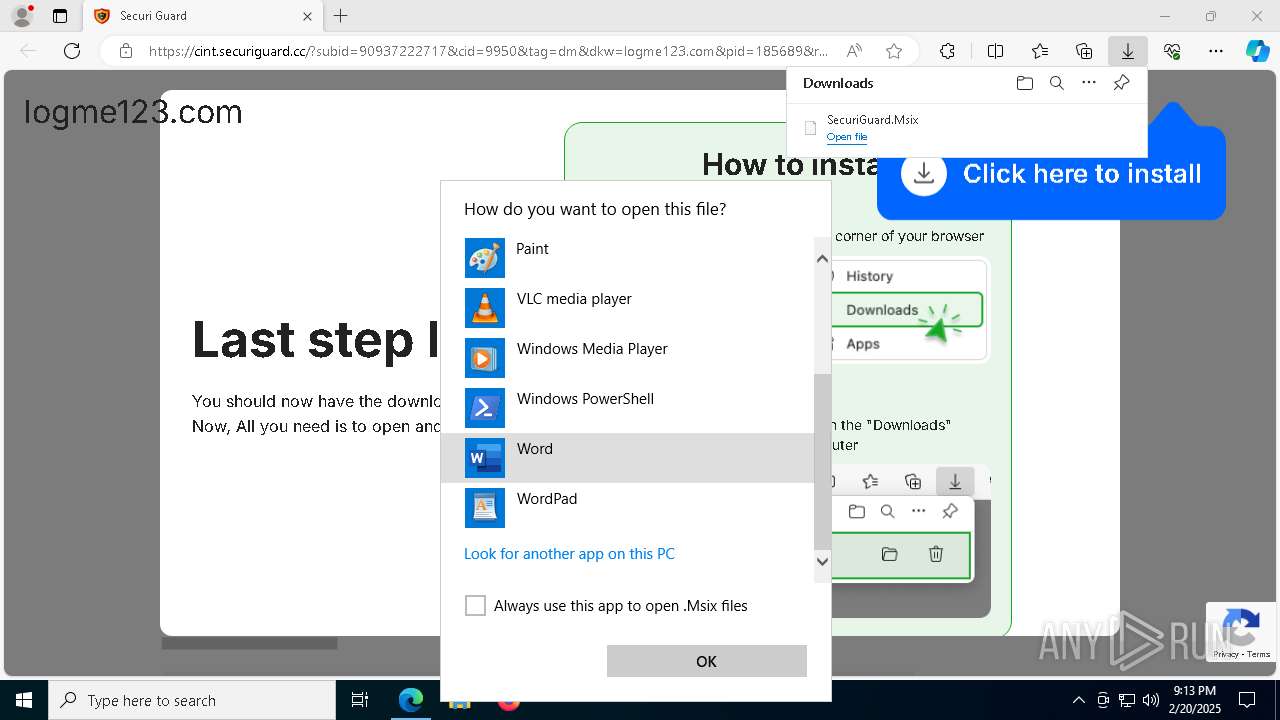Image resolution: width=1280 pixels, height=720 pixels.
Task: Pin the Downloads panel
Action: pos(1121,83)
